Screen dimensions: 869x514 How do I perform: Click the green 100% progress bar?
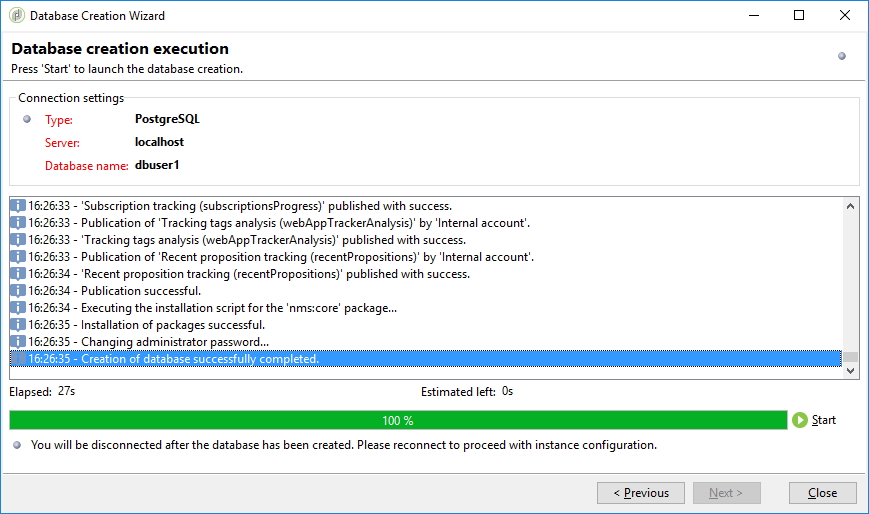[397, 420]
